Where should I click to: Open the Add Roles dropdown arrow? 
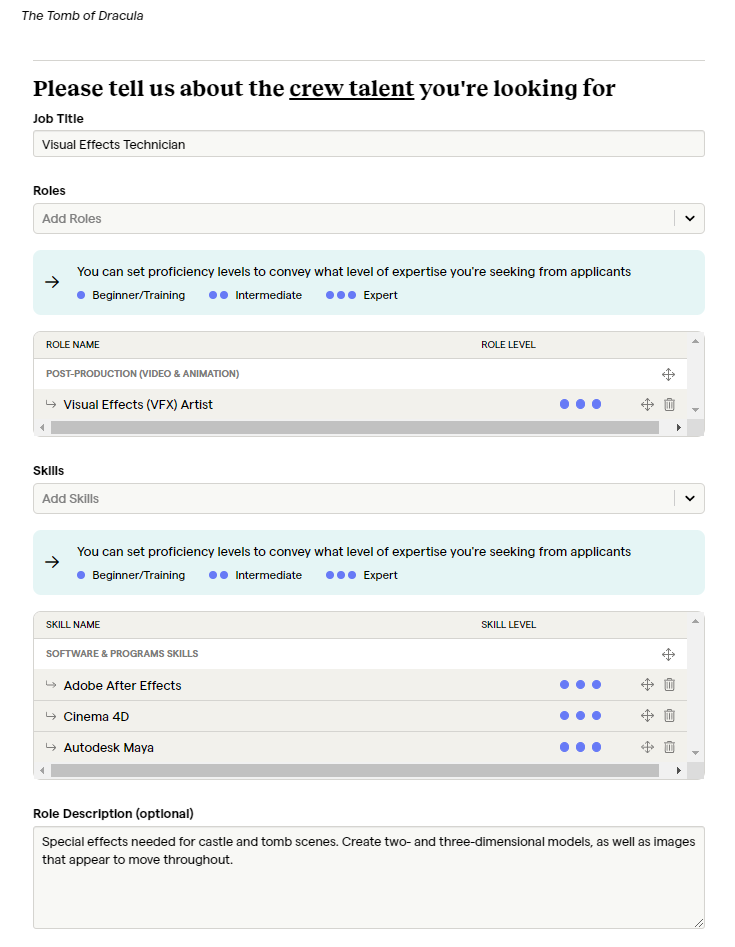point(690,219)
